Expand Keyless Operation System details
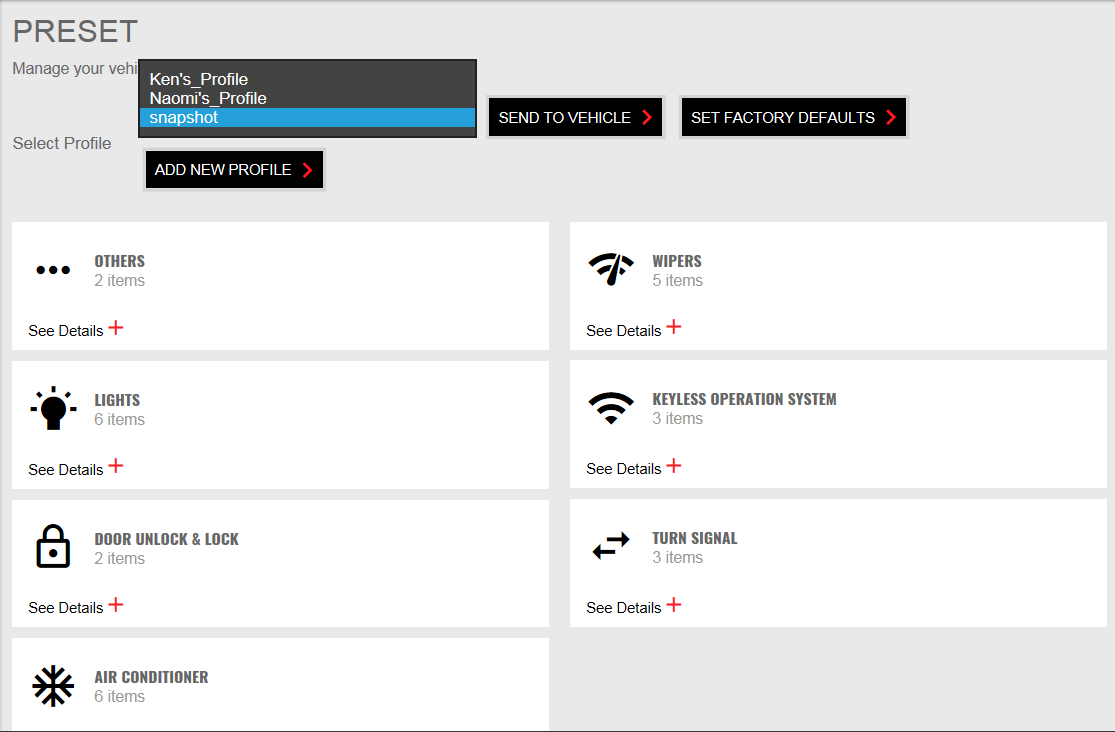Viewport: 1115px width, 732px height. tap(674, 466)
